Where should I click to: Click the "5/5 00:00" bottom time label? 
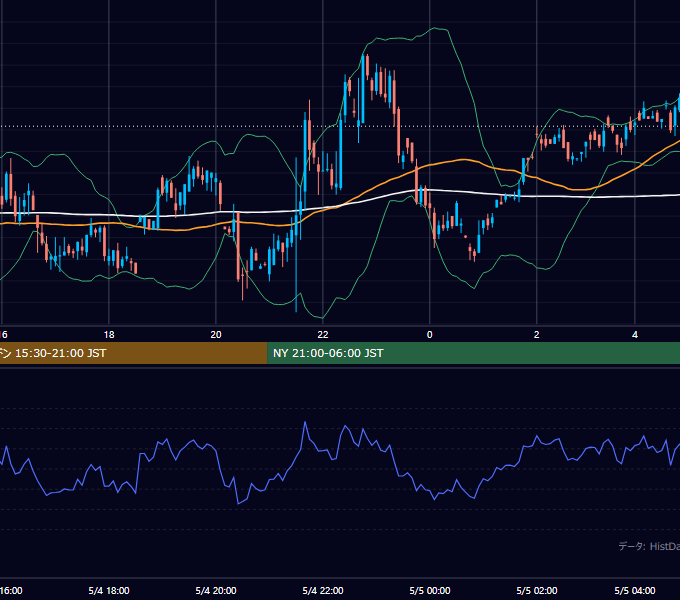tap(430, 590)
